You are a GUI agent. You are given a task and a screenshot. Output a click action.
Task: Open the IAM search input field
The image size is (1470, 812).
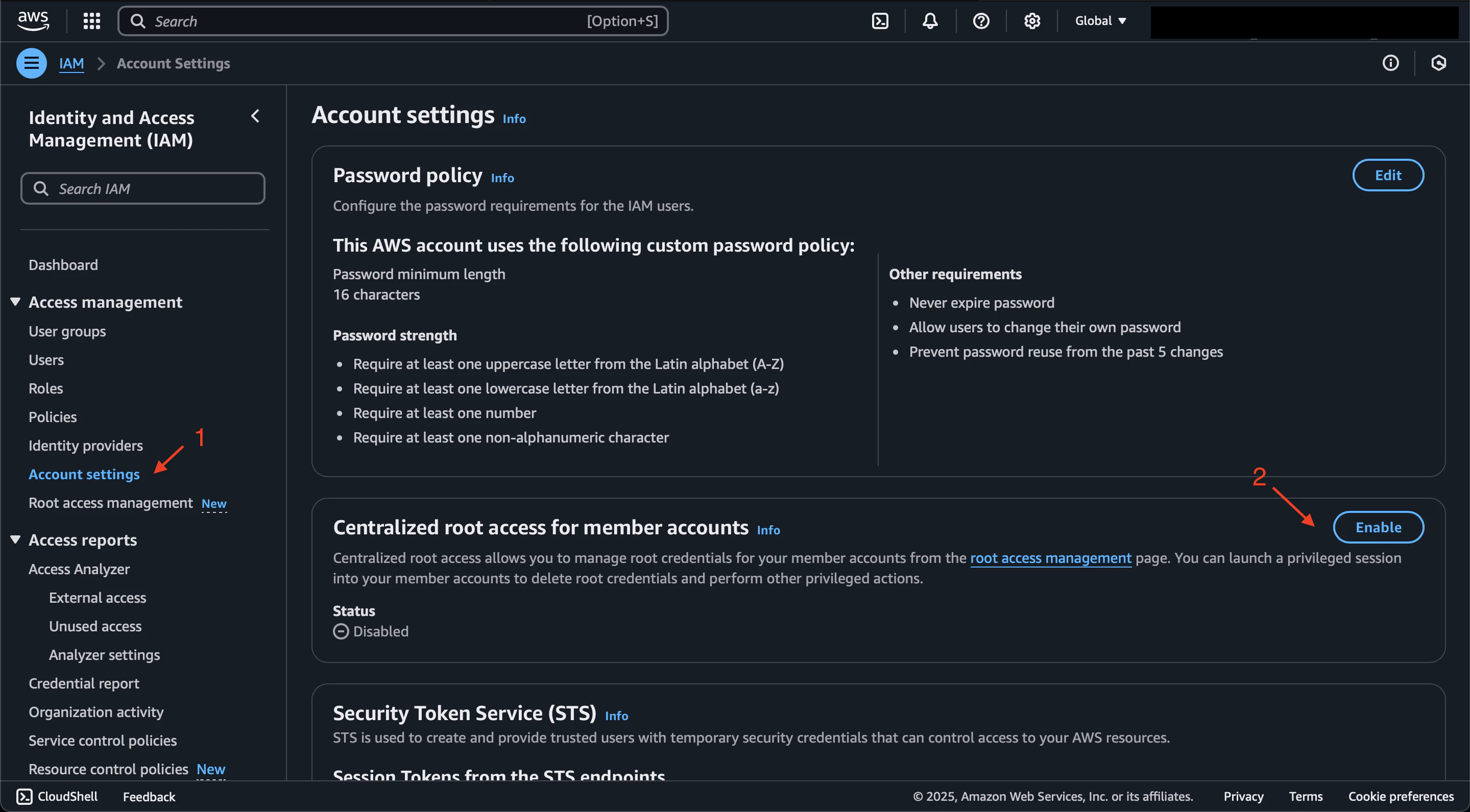(x=143, y=188)
